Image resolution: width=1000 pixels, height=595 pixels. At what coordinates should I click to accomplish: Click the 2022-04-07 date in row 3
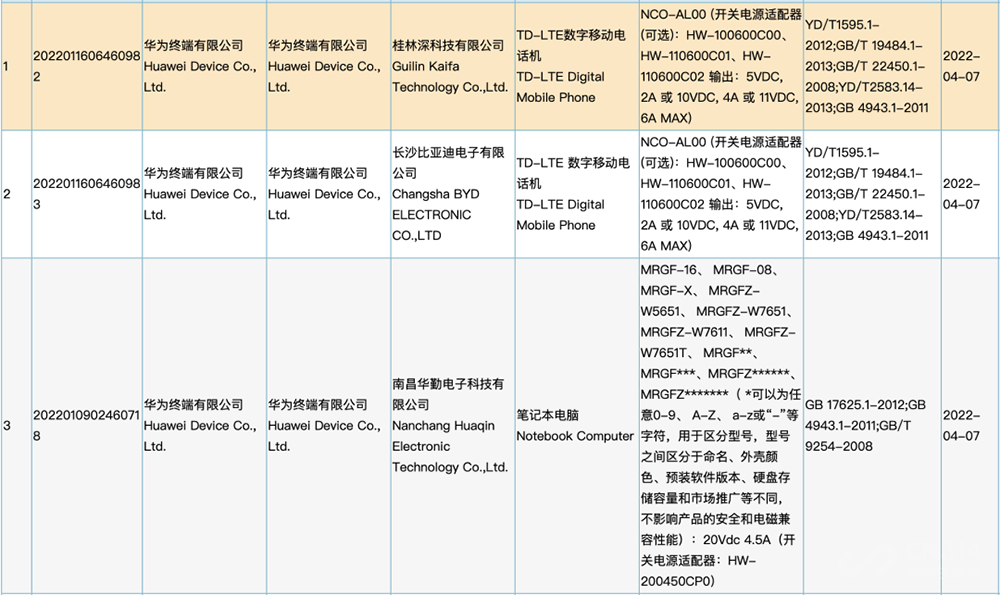tap(961, 425)
